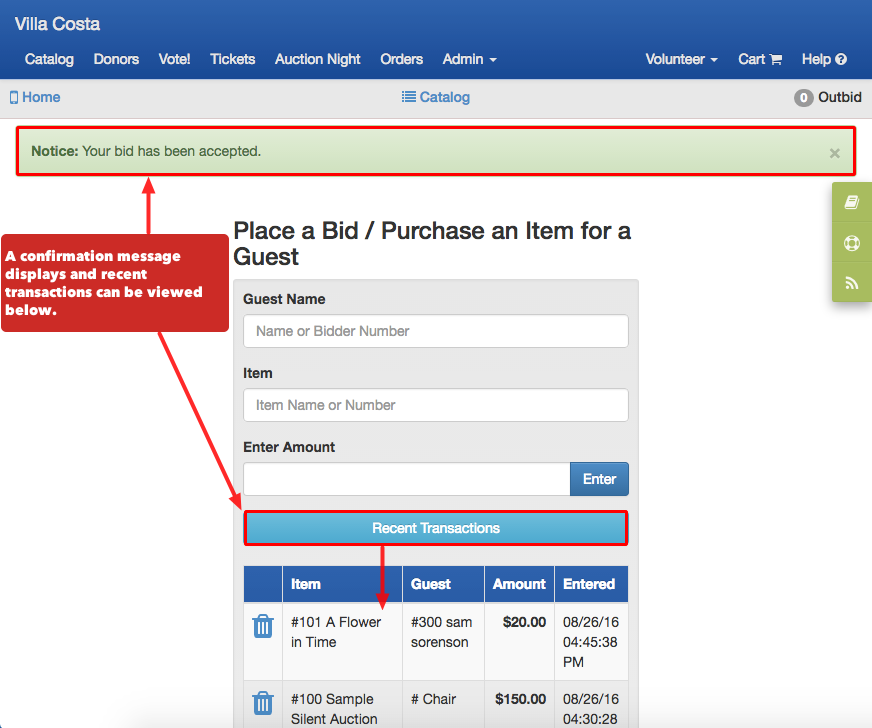Open the Orders menu item
This screenshot has height=728, width=872.
402,59
